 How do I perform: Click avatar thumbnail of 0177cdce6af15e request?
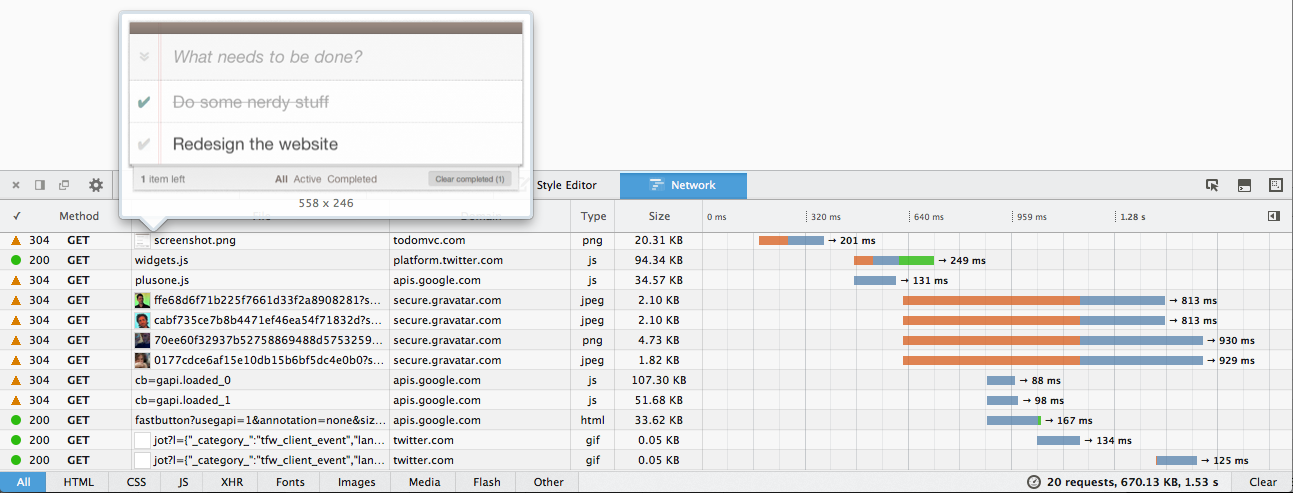point(143,360)
